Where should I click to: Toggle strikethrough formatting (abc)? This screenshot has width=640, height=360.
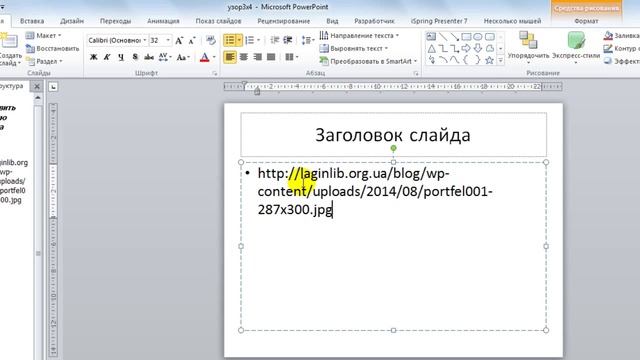(149, 57)
